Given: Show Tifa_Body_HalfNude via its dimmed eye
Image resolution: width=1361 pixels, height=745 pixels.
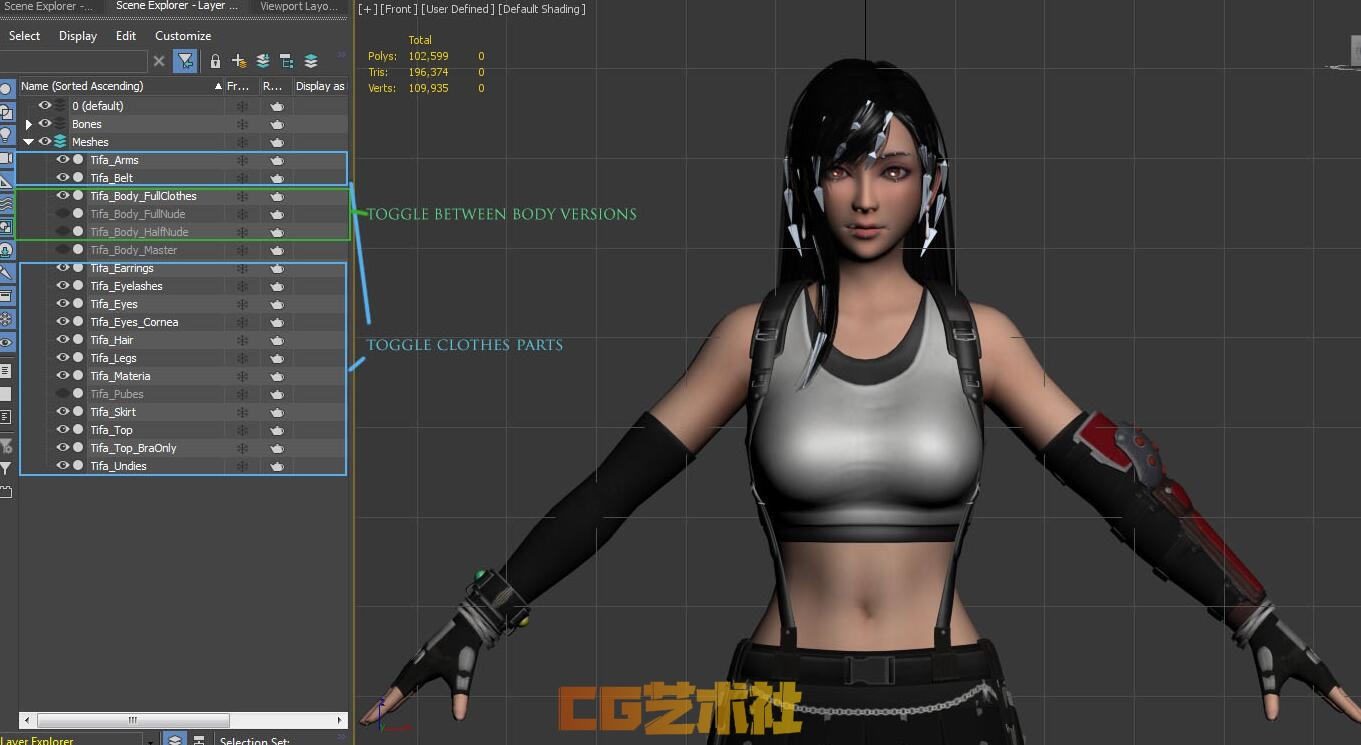Looking at the screenshot, I should coord(63,232).
